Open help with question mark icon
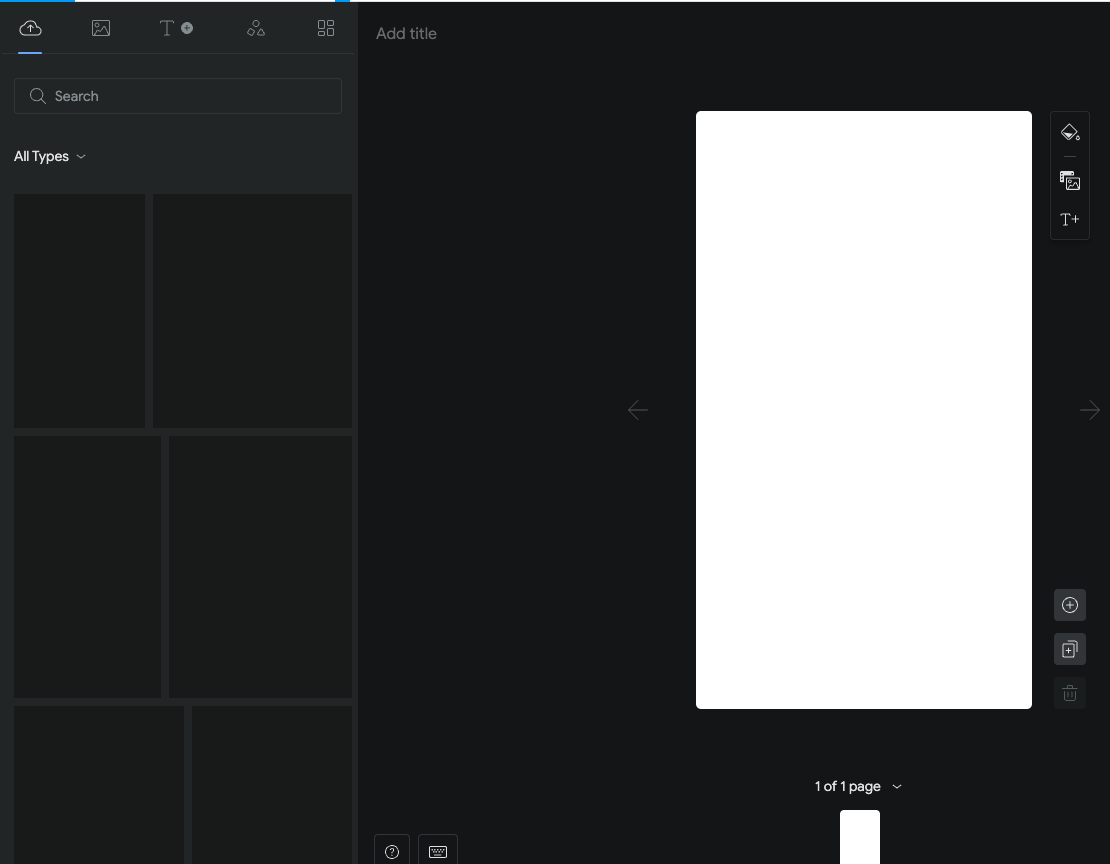1110x864 pixels. pos(391,851)
